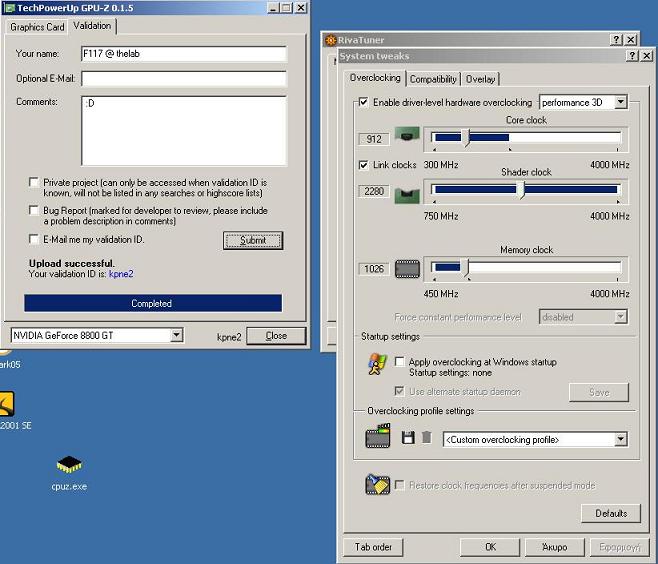The height and width of the screenshot is (564, 658).
Task: Click the disabled Εφαρμογή apply button
Action: [619, 547]
